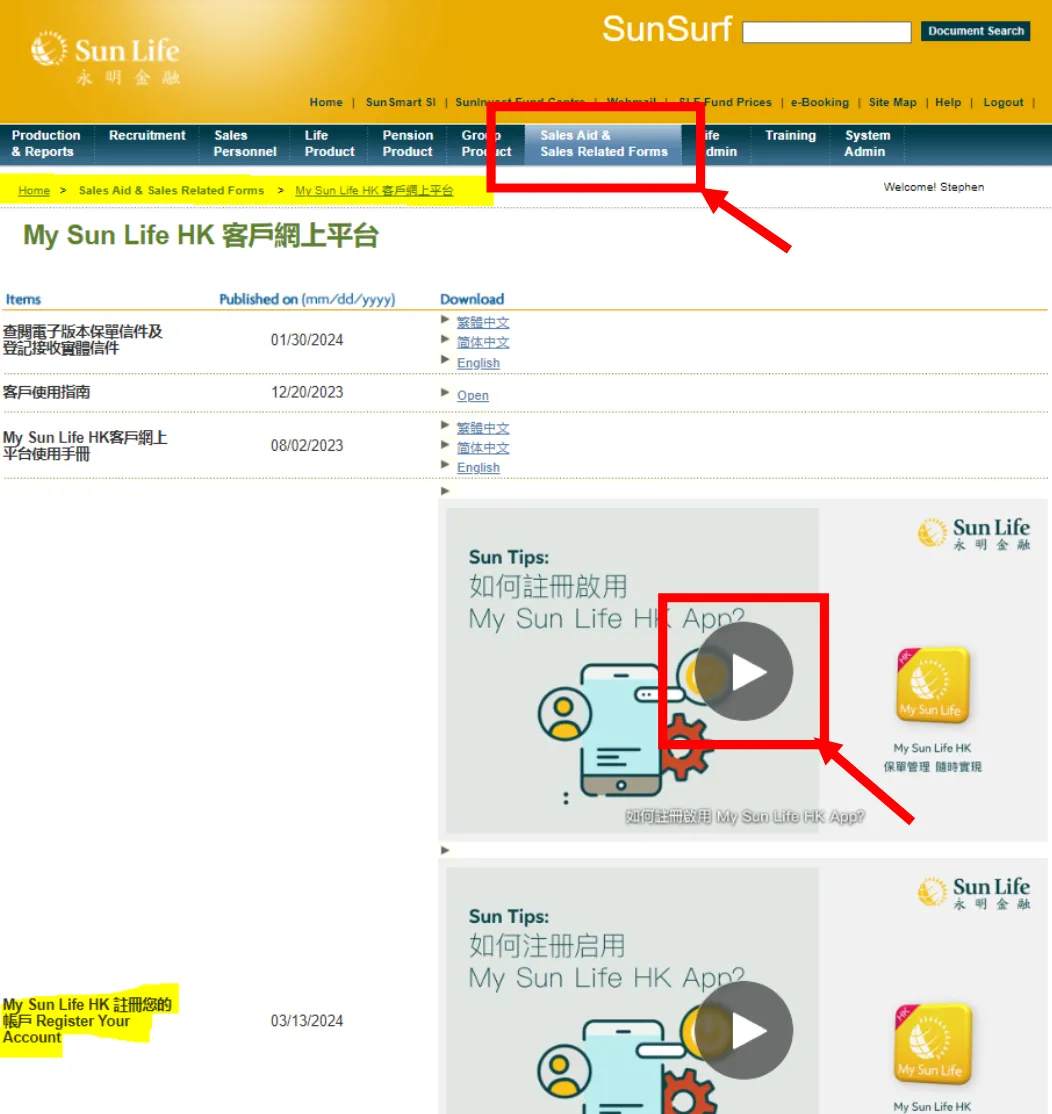Viewport: 1052px width, 1114px height.
Task: Click Sun Life logo inside second video
Action: click(x=973, y=893)
